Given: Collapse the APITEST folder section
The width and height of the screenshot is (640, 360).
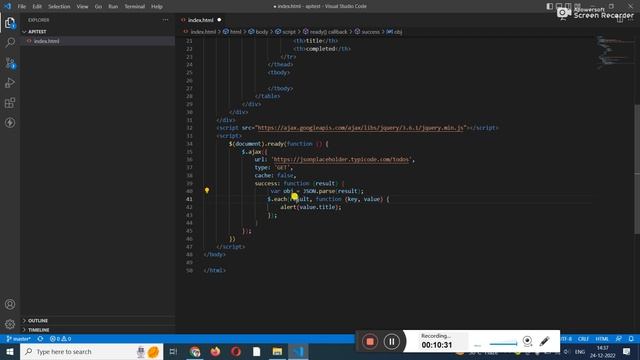Looking at the screenshot, I should 98,31.
